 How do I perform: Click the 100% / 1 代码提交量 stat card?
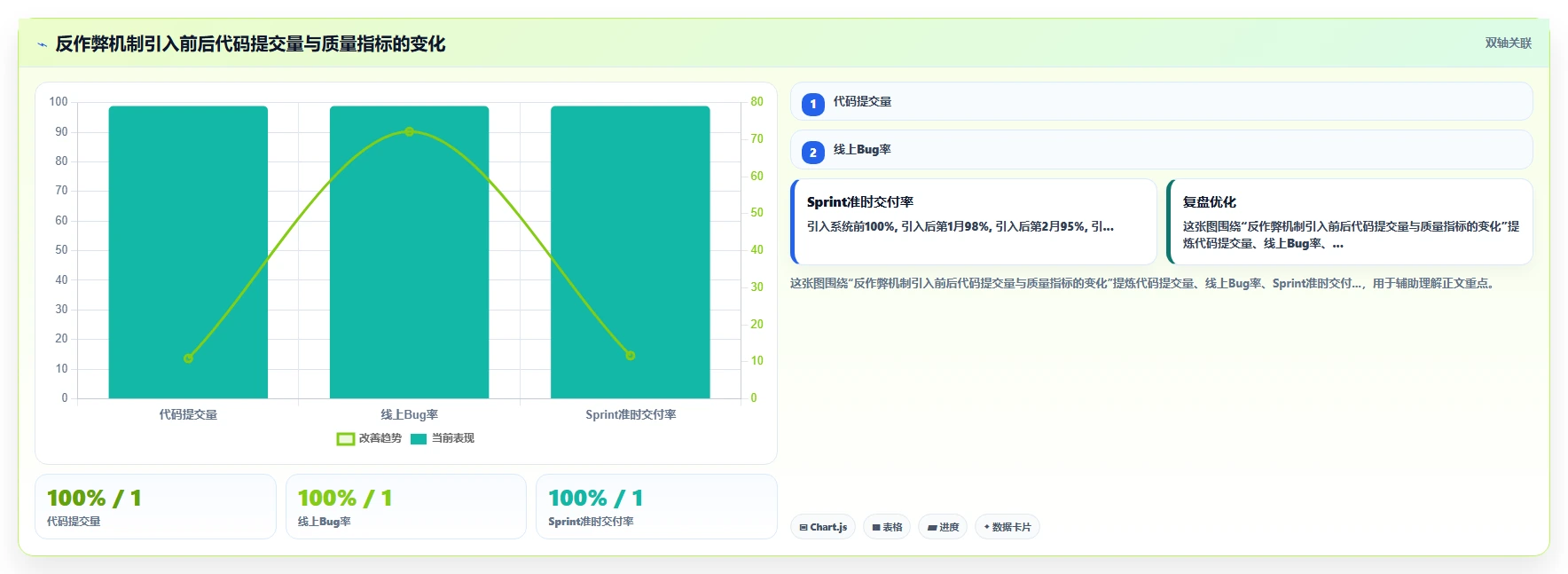(x=155, y=507)
